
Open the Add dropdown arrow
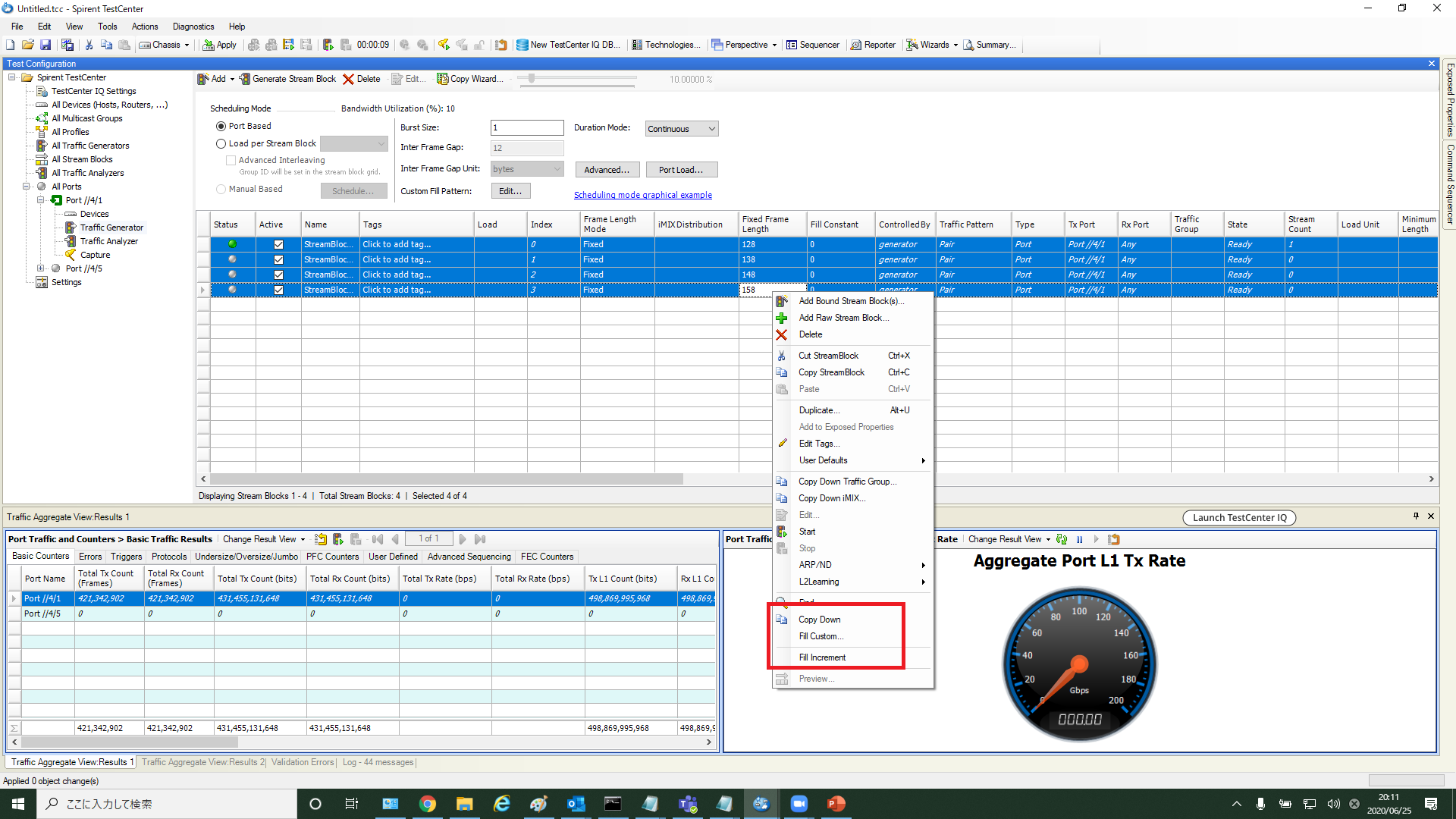pos(232,79)
